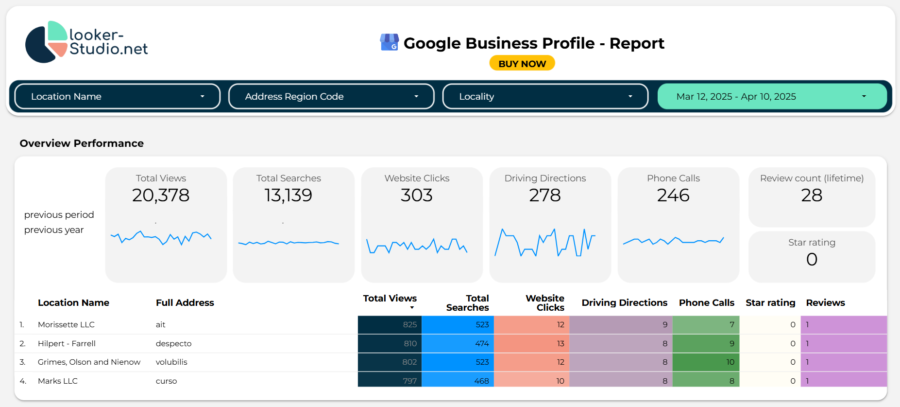Click the Total Views sparkline chart
The height and width of the screenshot is (407, 900).
[x=161, y=238]
